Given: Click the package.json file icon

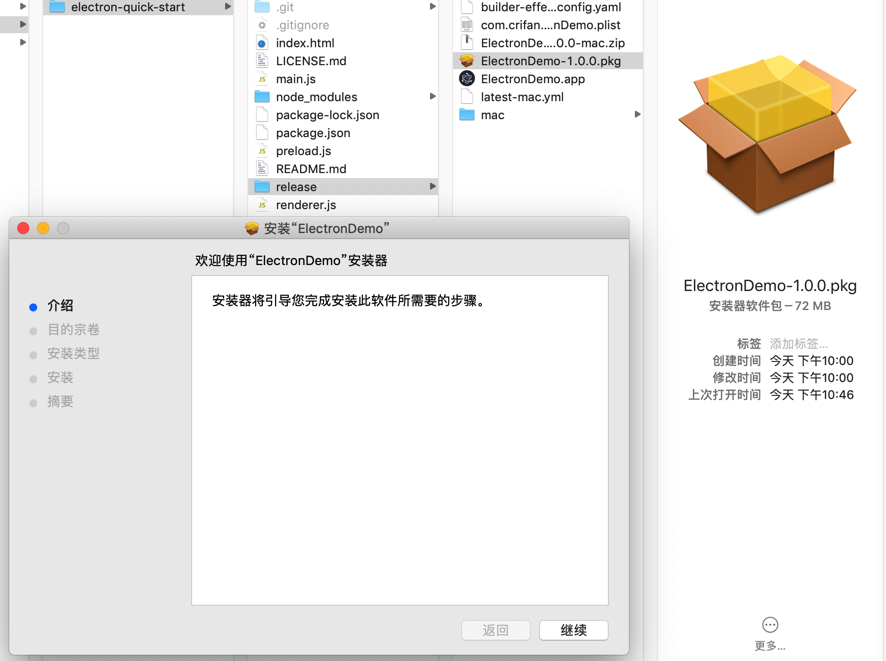Looking at the screenshot, I should [x=262, y=133].
